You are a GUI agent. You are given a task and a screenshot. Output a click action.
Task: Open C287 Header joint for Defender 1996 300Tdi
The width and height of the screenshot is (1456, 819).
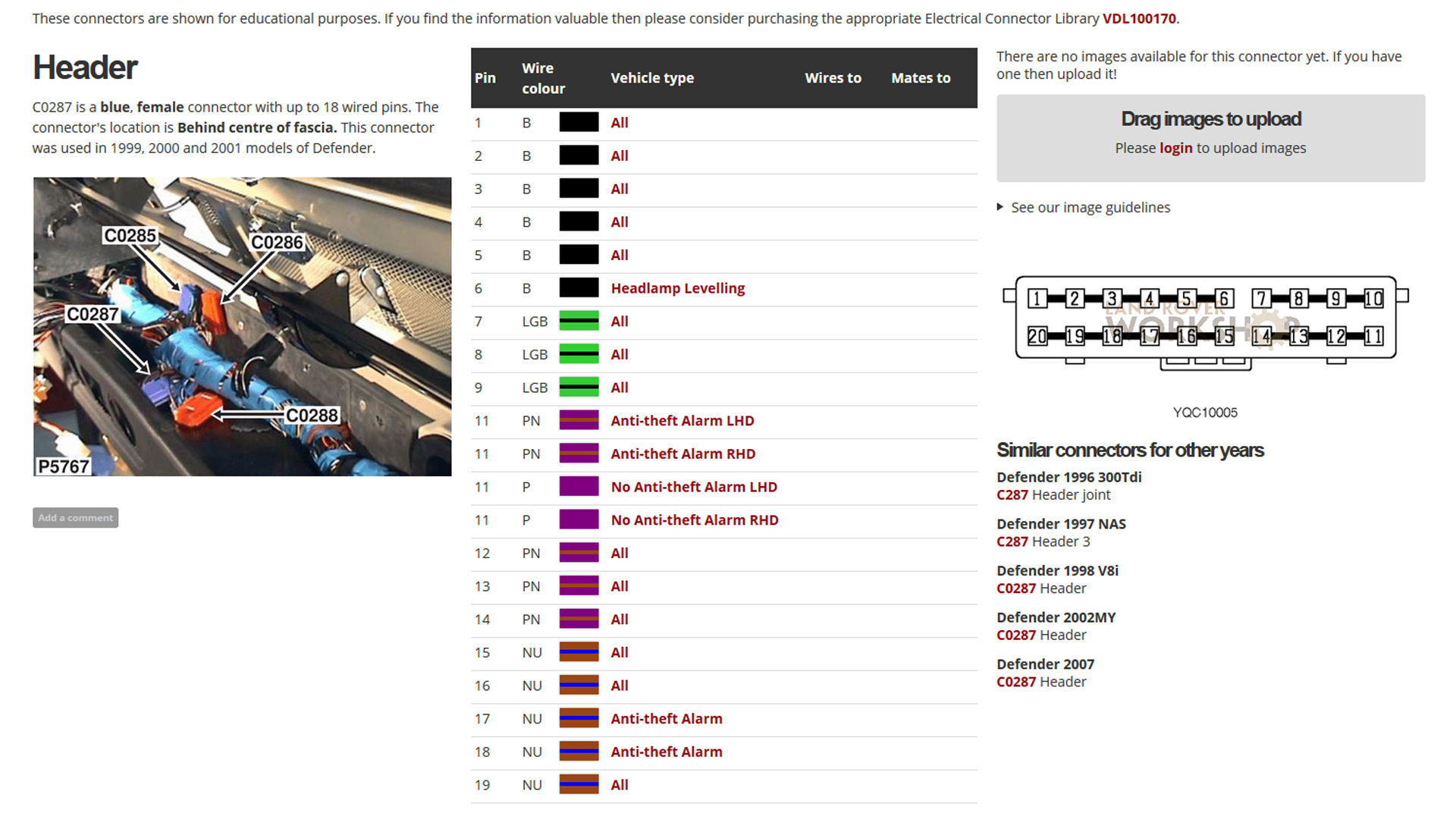coord(1012,495)
